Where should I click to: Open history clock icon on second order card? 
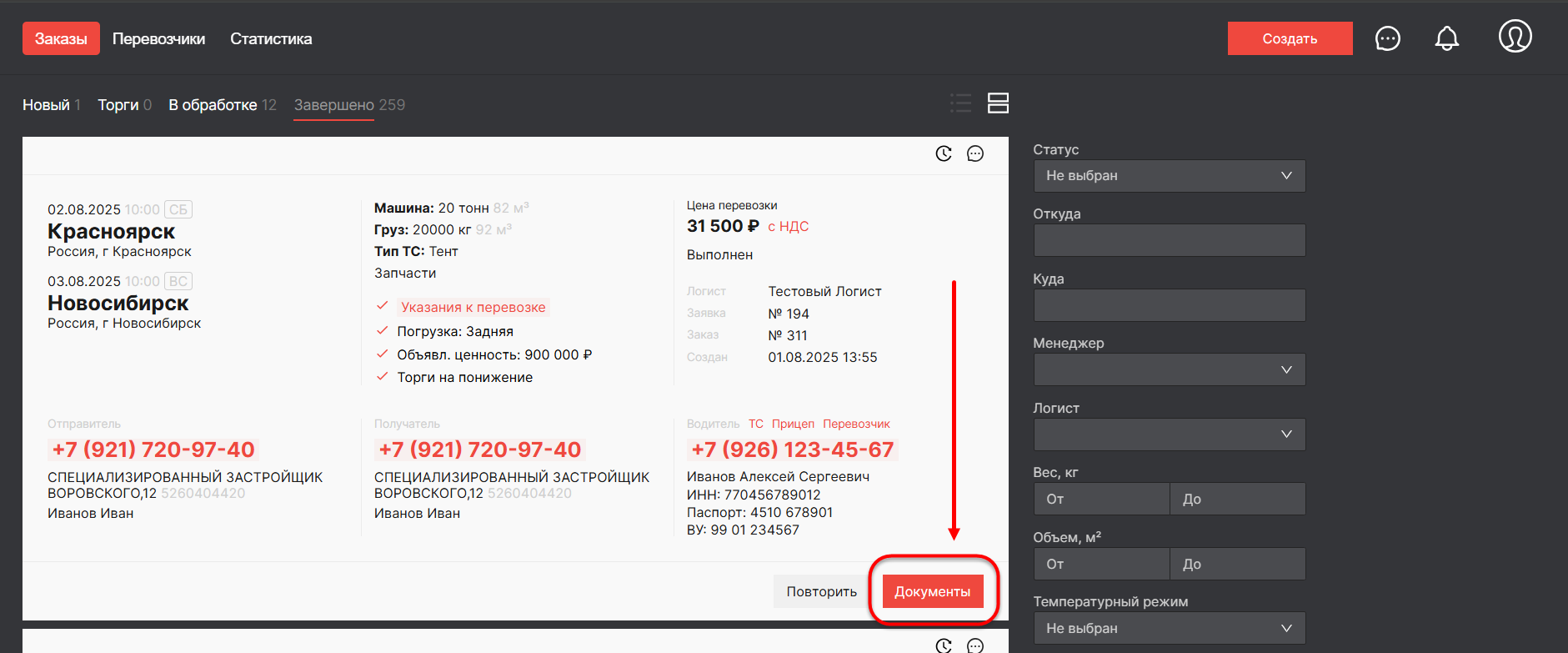[x=944, y=645]
